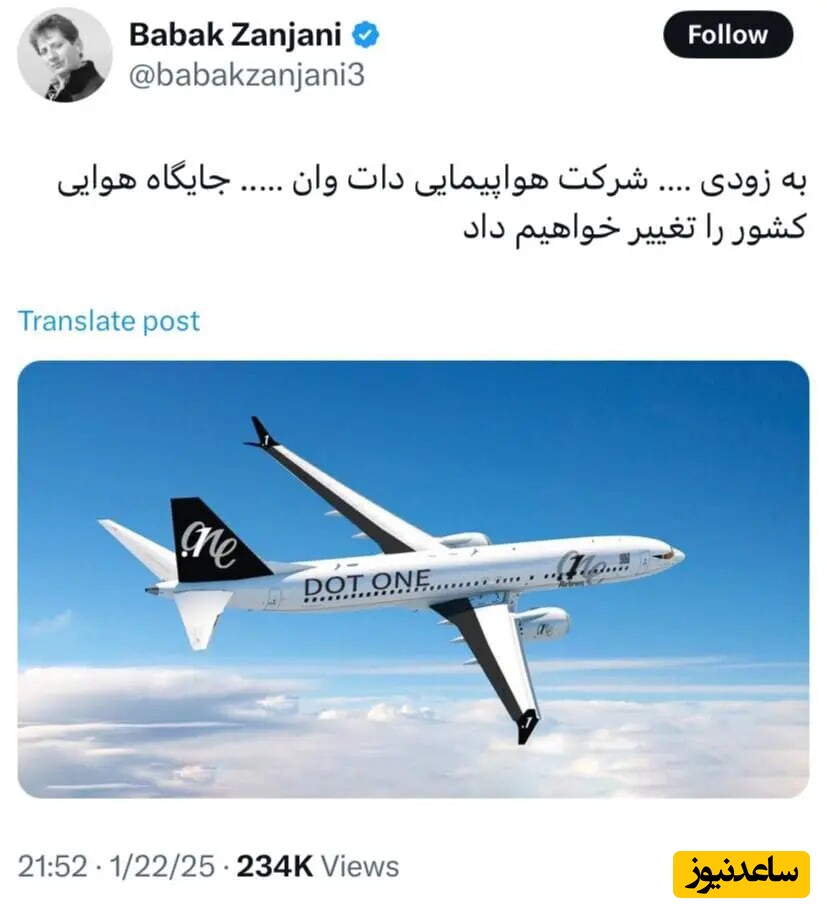Click the second line of Persian tweet text

(x=634, y=228)
